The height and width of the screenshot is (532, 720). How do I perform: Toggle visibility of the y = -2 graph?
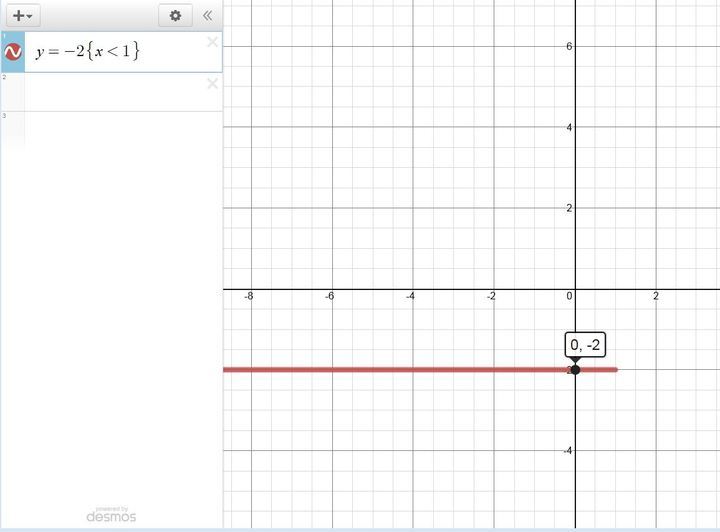13,52
